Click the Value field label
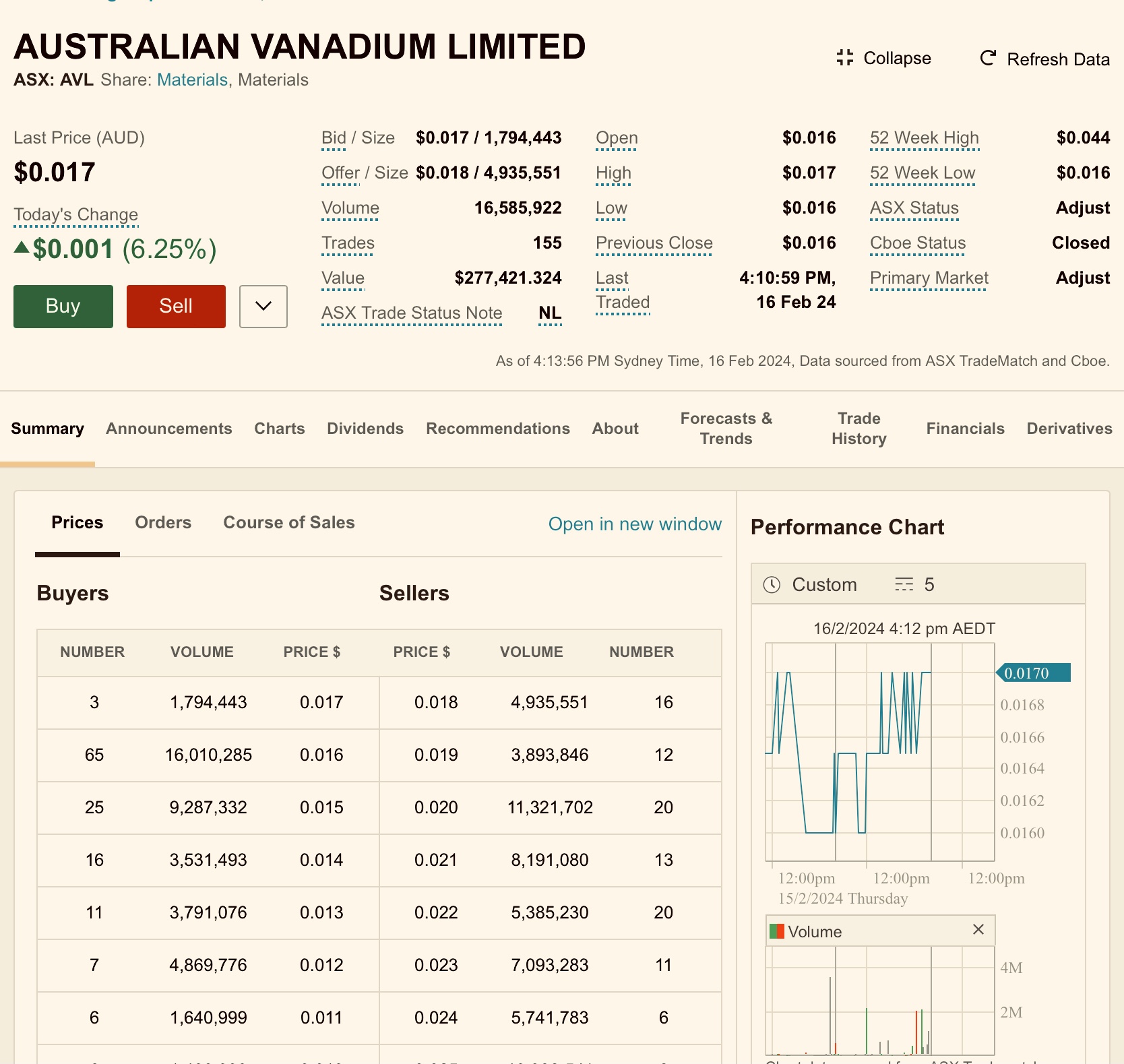 pyautogui.click(x=343, y=278)
